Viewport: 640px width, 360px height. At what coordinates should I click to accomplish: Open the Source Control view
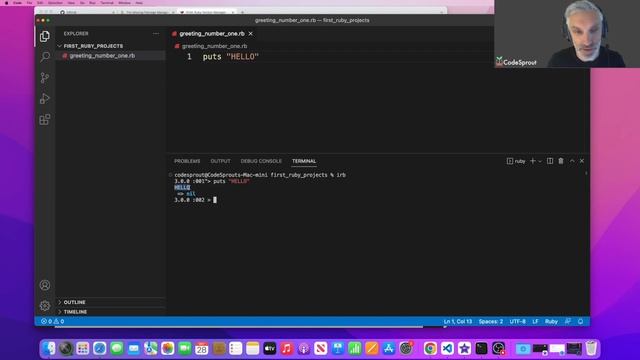[x=45, y=78]
